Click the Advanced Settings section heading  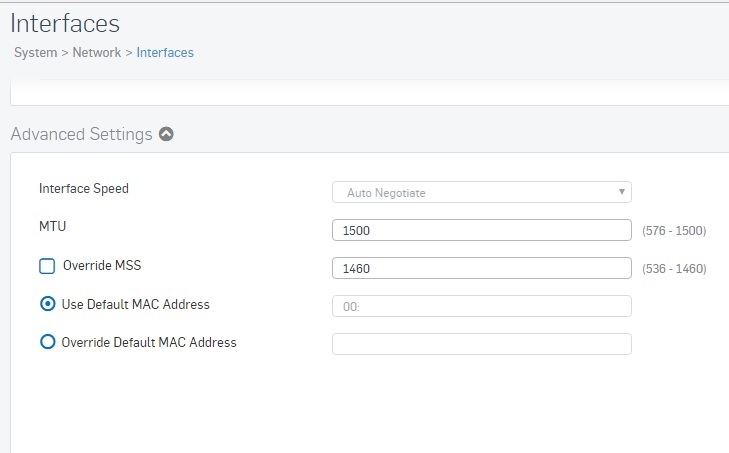81,134
